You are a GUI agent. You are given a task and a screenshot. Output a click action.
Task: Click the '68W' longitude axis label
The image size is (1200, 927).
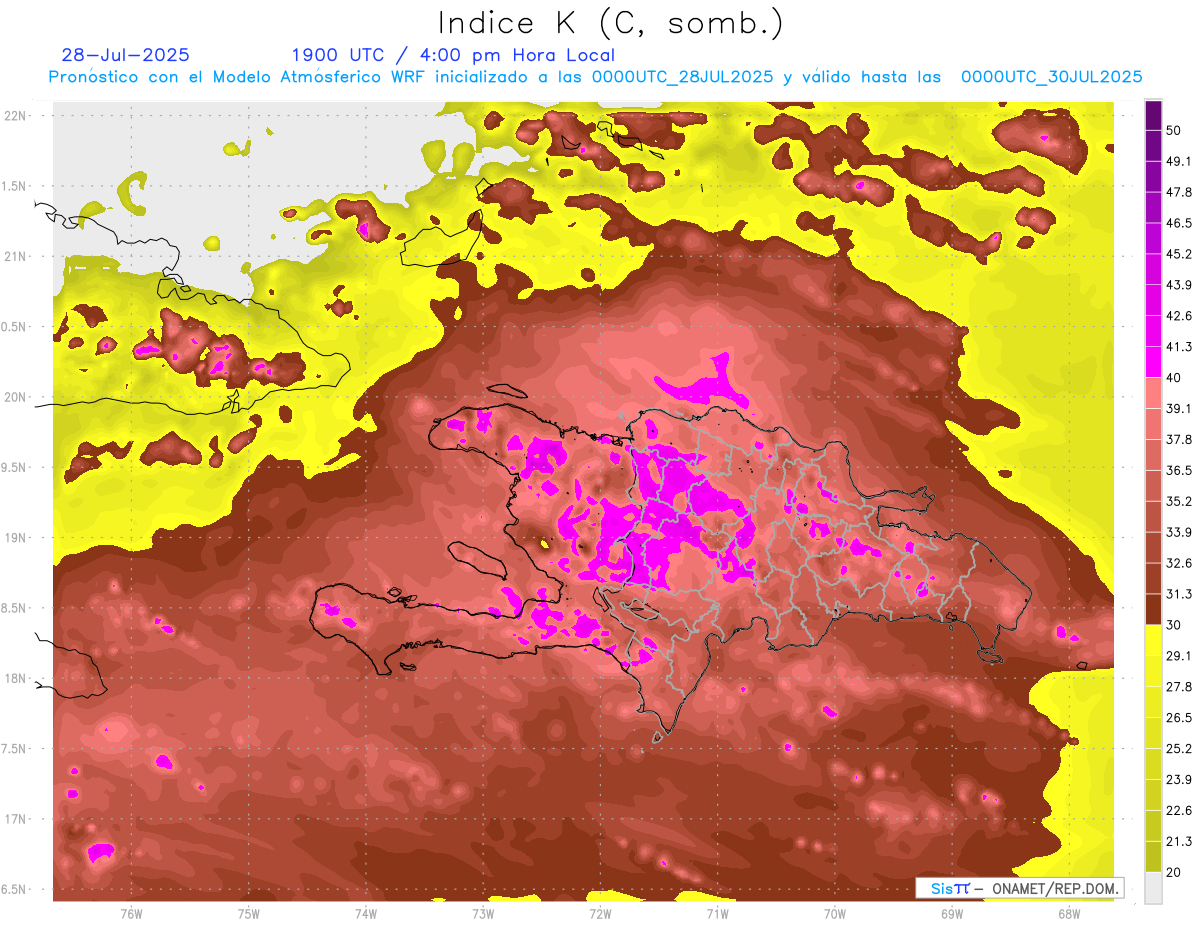[x=1069, y=914]
